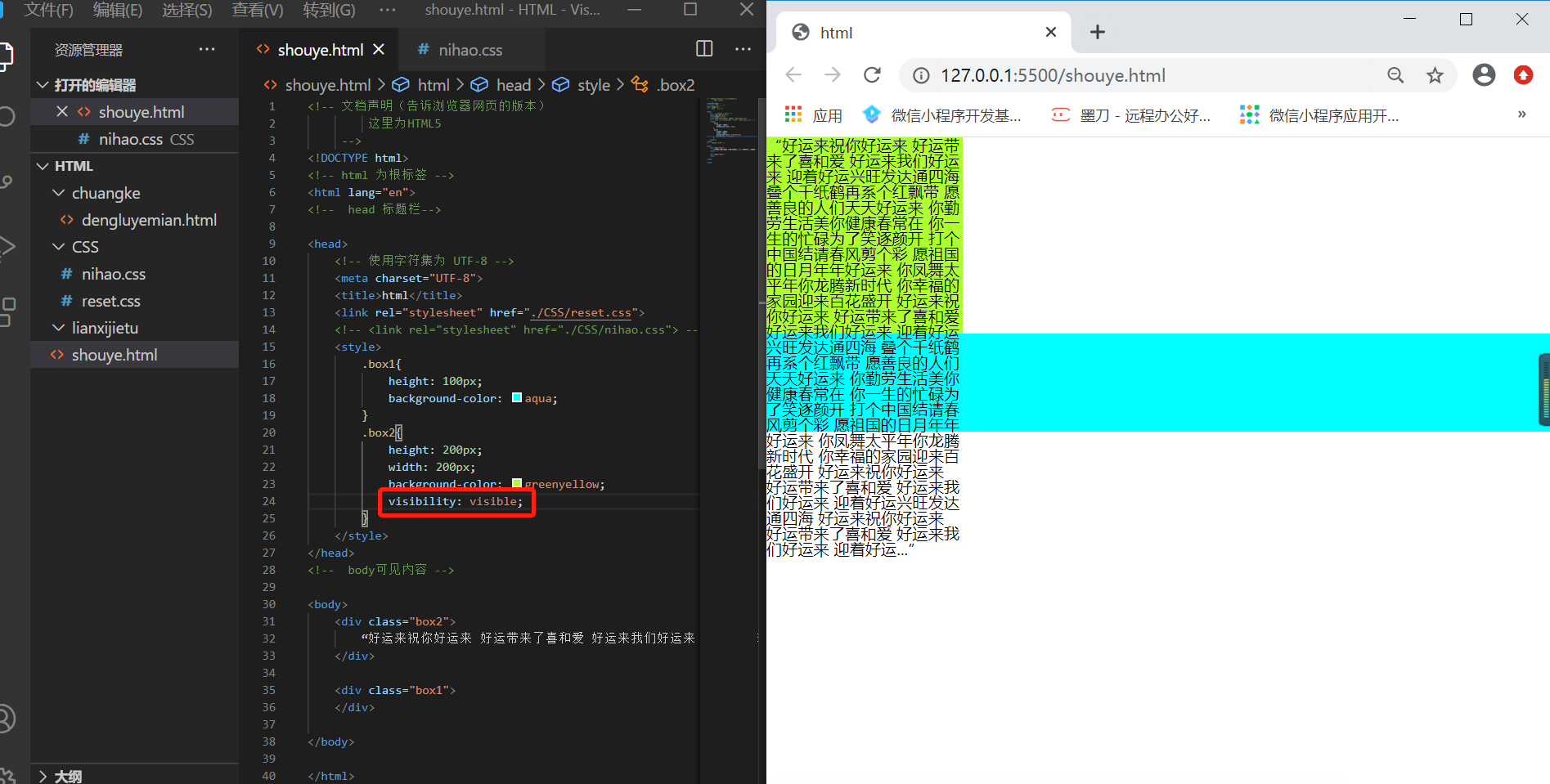This screenshot has width=1550, height=784.
Task: Select the html tab in Chrome
Action: coord(923,33)
